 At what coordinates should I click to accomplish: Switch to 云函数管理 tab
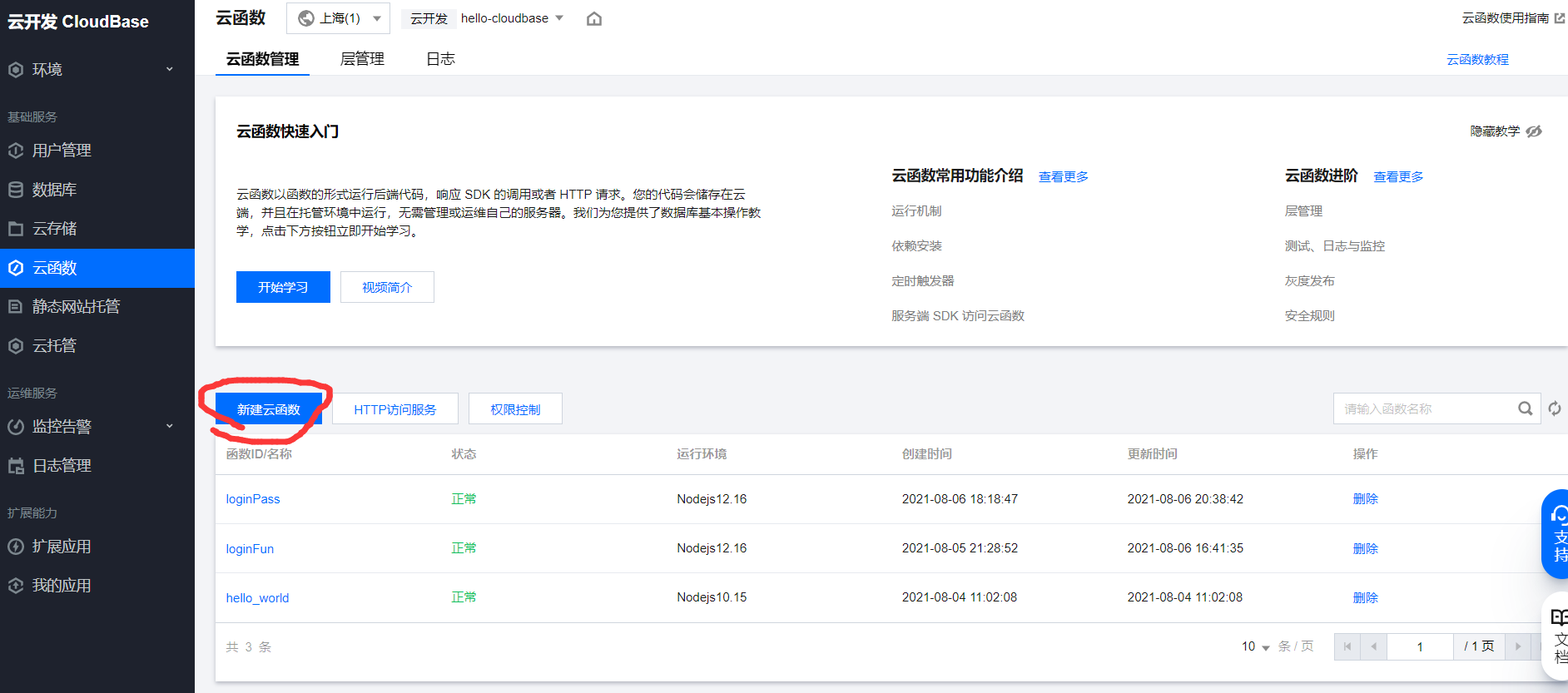click(x=262, y=59)
